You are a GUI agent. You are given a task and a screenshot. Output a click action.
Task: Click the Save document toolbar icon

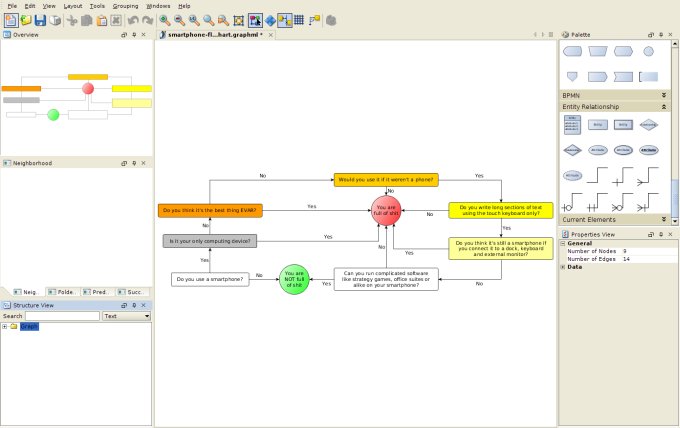pos(41,20)
